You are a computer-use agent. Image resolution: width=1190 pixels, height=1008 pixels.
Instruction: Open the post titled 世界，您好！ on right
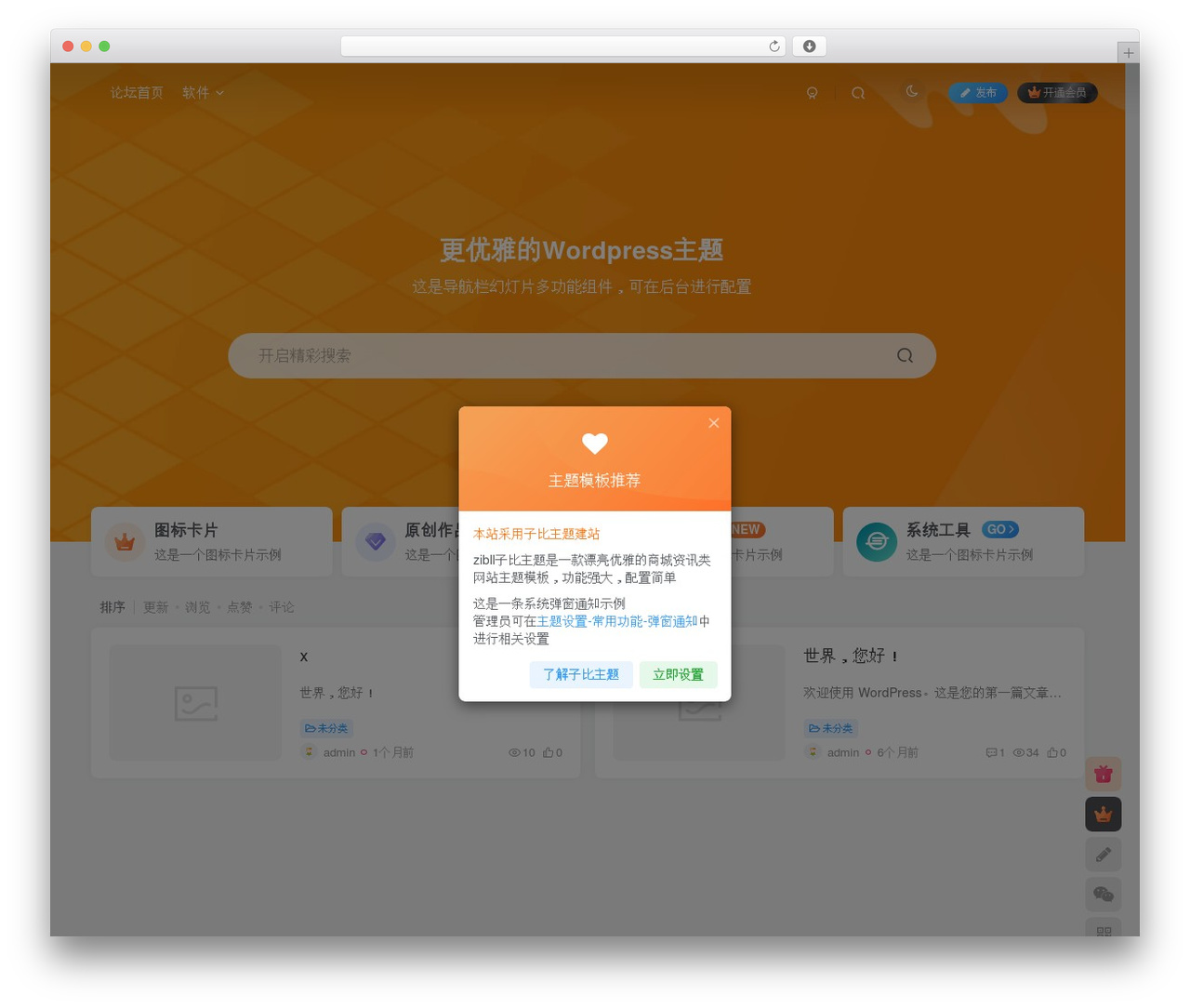(x=851, y=656)
